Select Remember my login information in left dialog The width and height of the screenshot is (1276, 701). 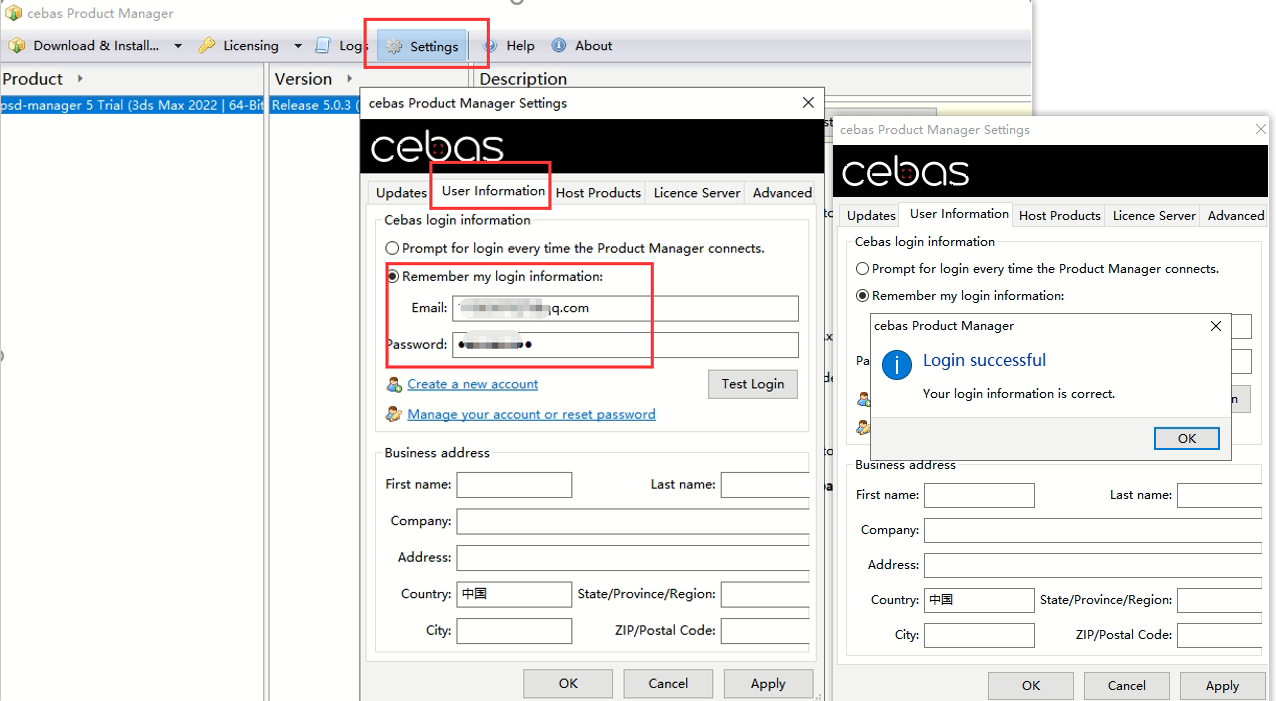(x=393, y=277)
